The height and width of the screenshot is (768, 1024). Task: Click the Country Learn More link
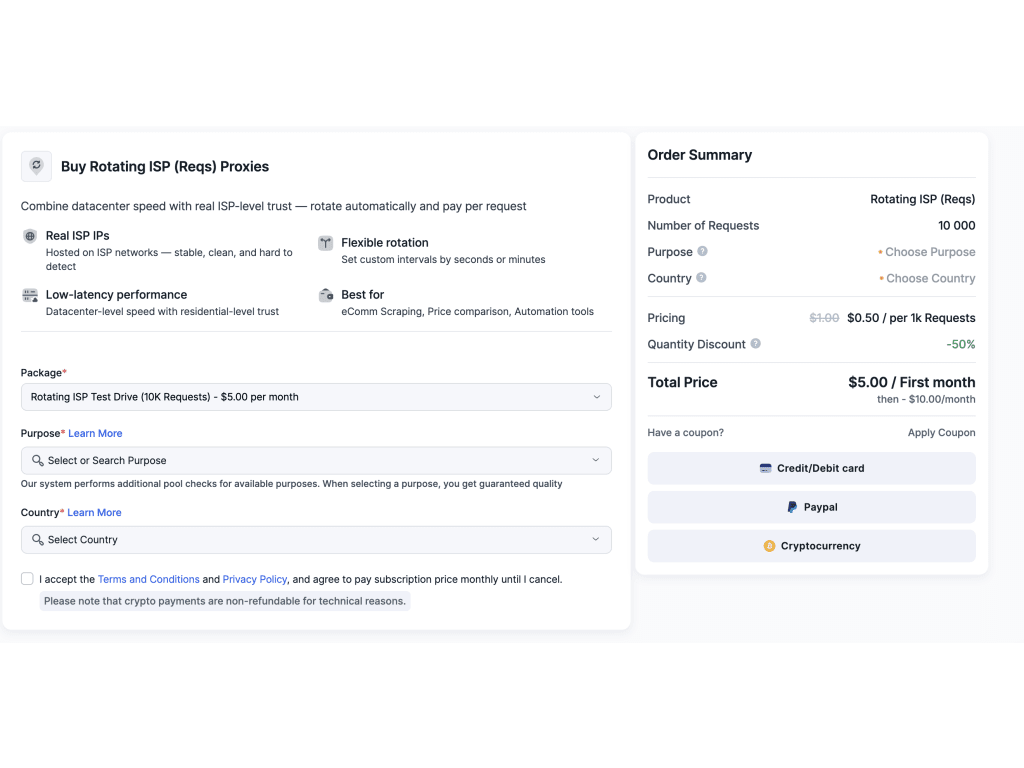94,512
